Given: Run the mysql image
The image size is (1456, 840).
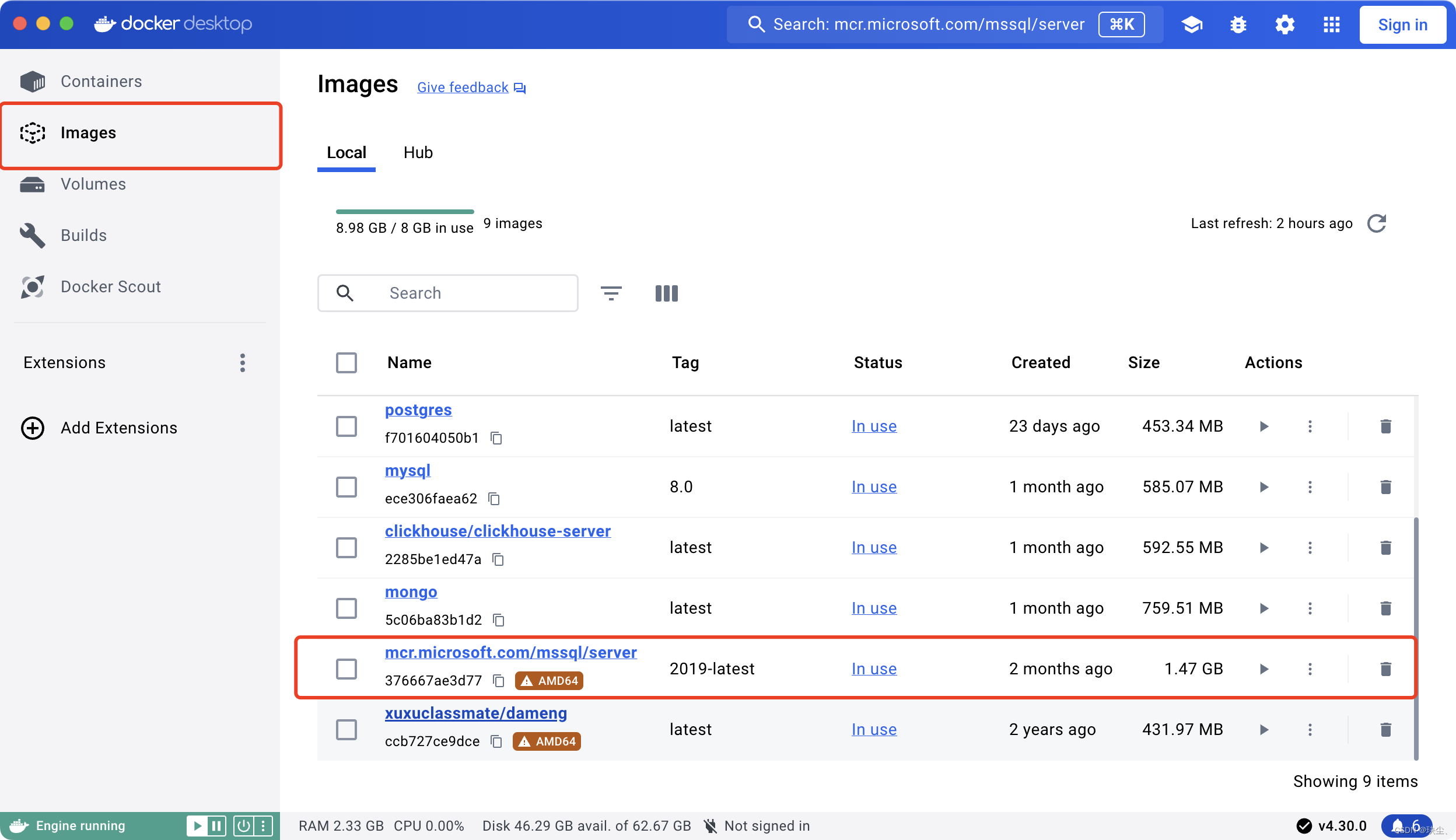Looking at the screenshot, I should click(1264, 487).
